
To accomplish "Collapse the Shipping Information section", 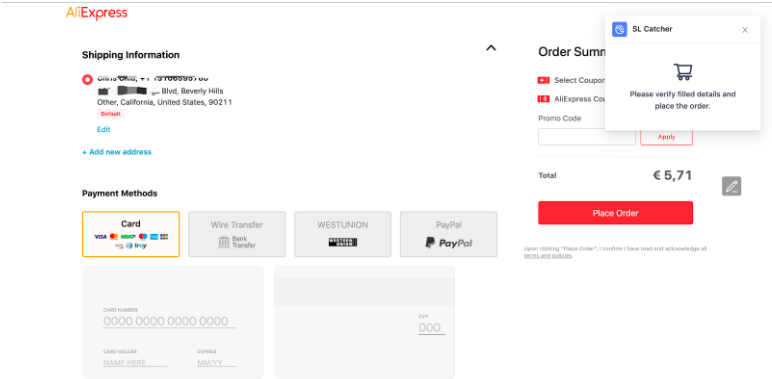I will coord(491,48).
